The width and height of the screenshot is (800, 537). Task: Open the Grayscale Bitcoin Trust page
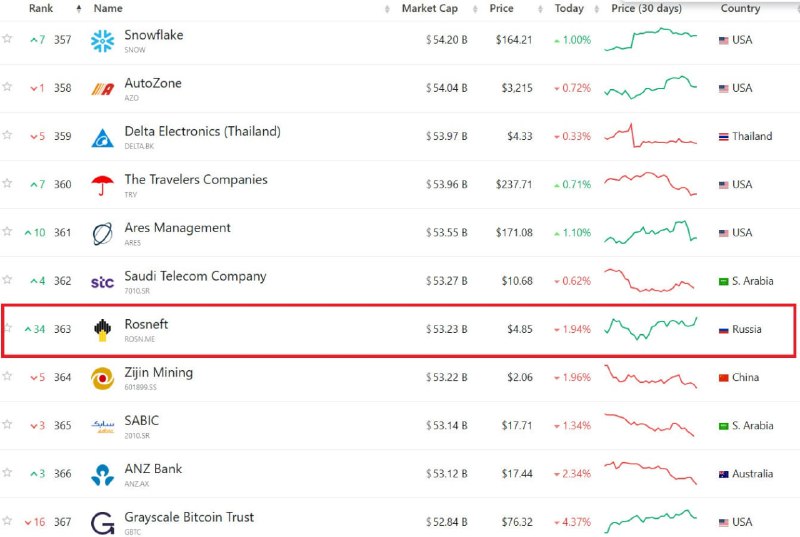point(189,517)
